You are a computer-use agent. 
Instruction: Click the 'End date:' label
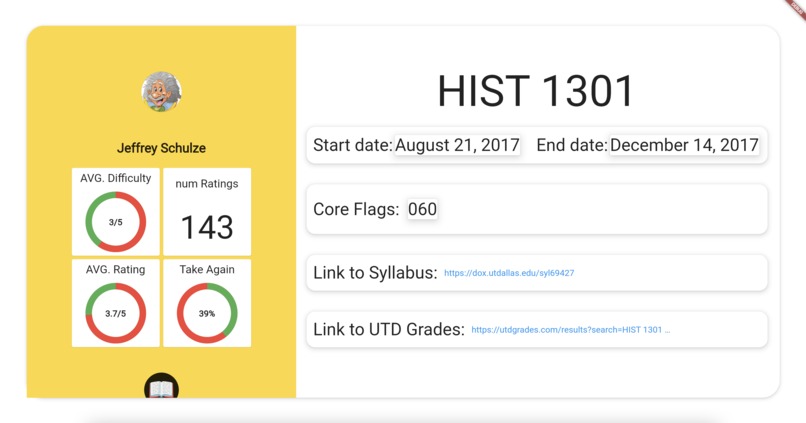[572, 145]
